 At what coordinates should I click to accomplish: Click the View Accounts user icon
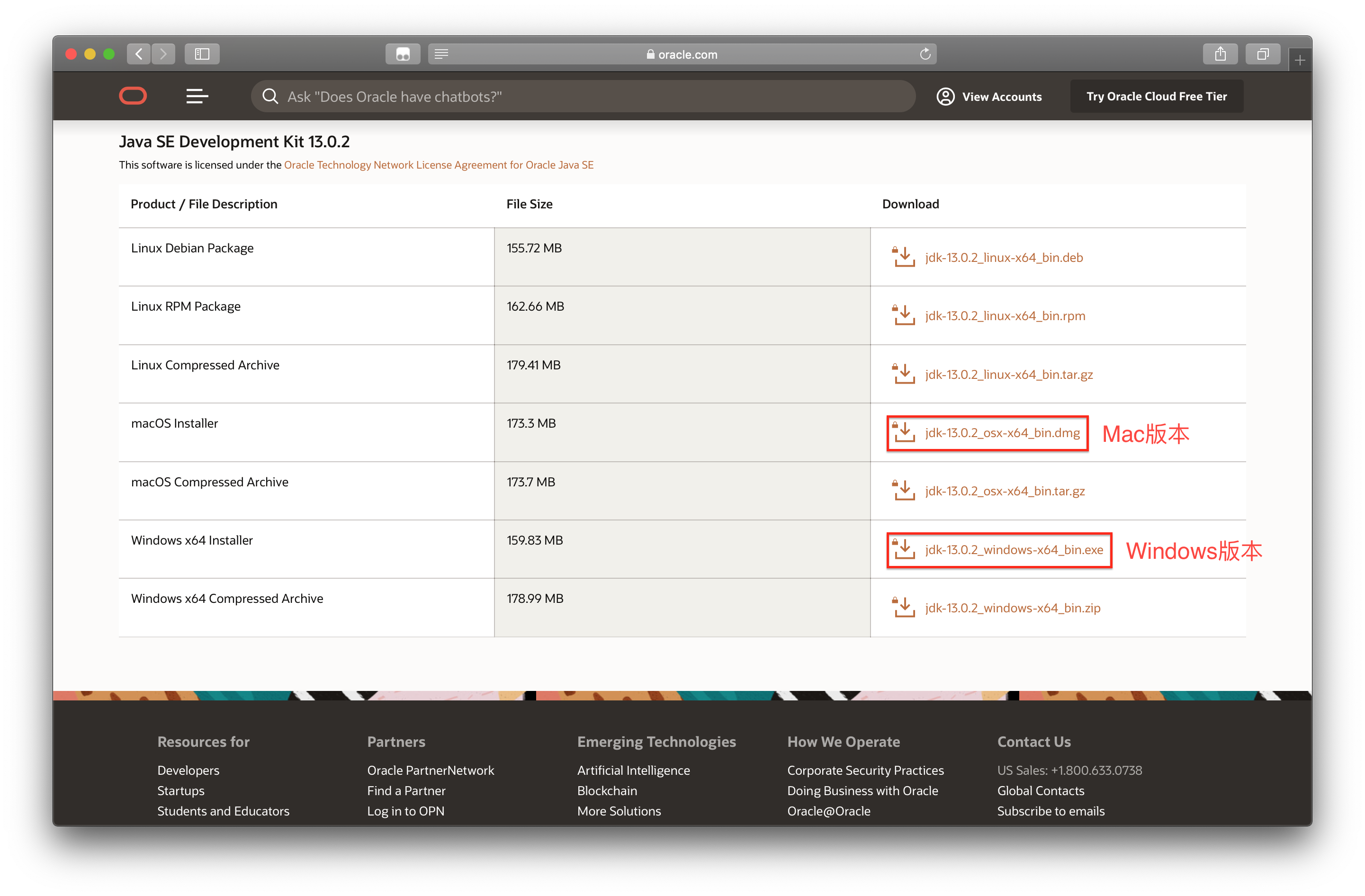[945, 96]
